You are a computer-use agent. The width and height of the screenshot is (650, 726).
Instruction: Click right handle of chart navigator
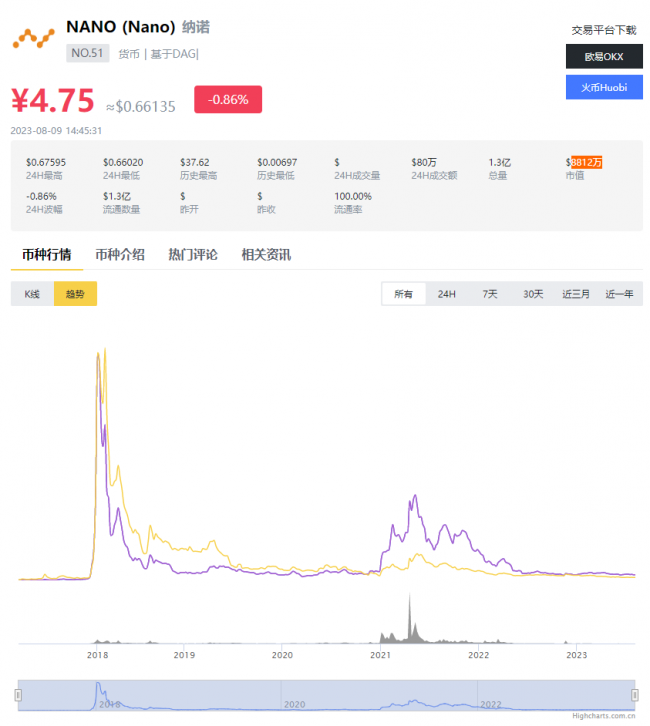pyautogui.click(x=634, y=694)
